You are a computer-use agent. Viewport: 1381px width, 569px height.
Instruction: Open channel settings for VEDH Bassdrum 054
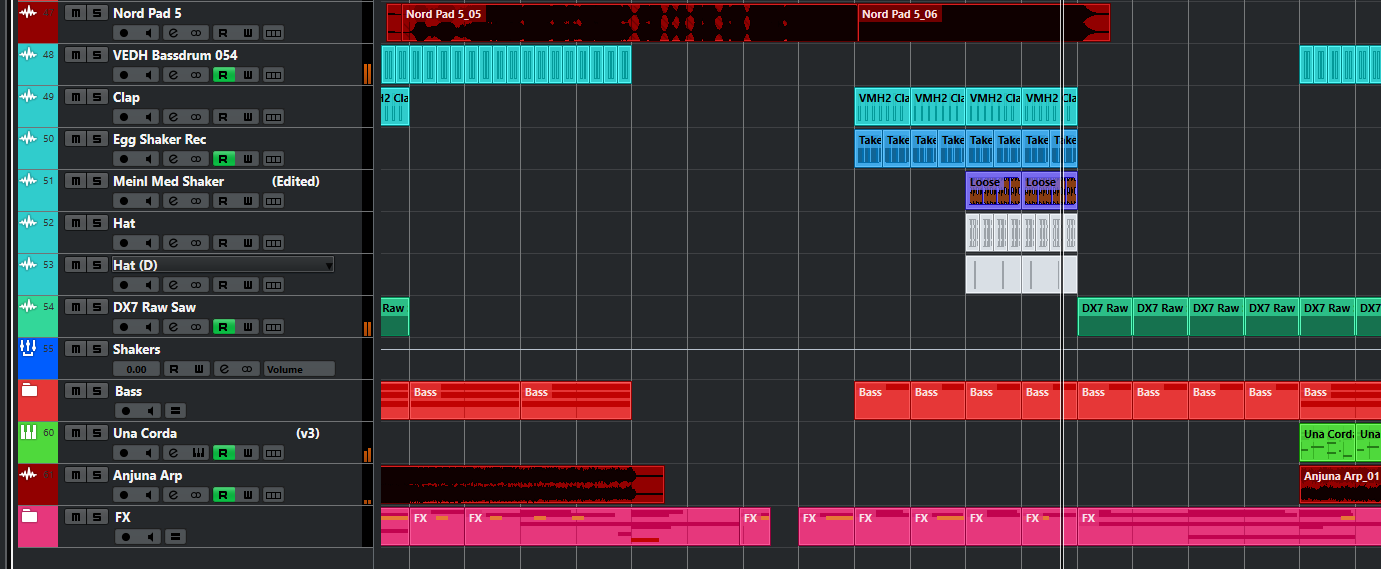[x=173, y=75]
